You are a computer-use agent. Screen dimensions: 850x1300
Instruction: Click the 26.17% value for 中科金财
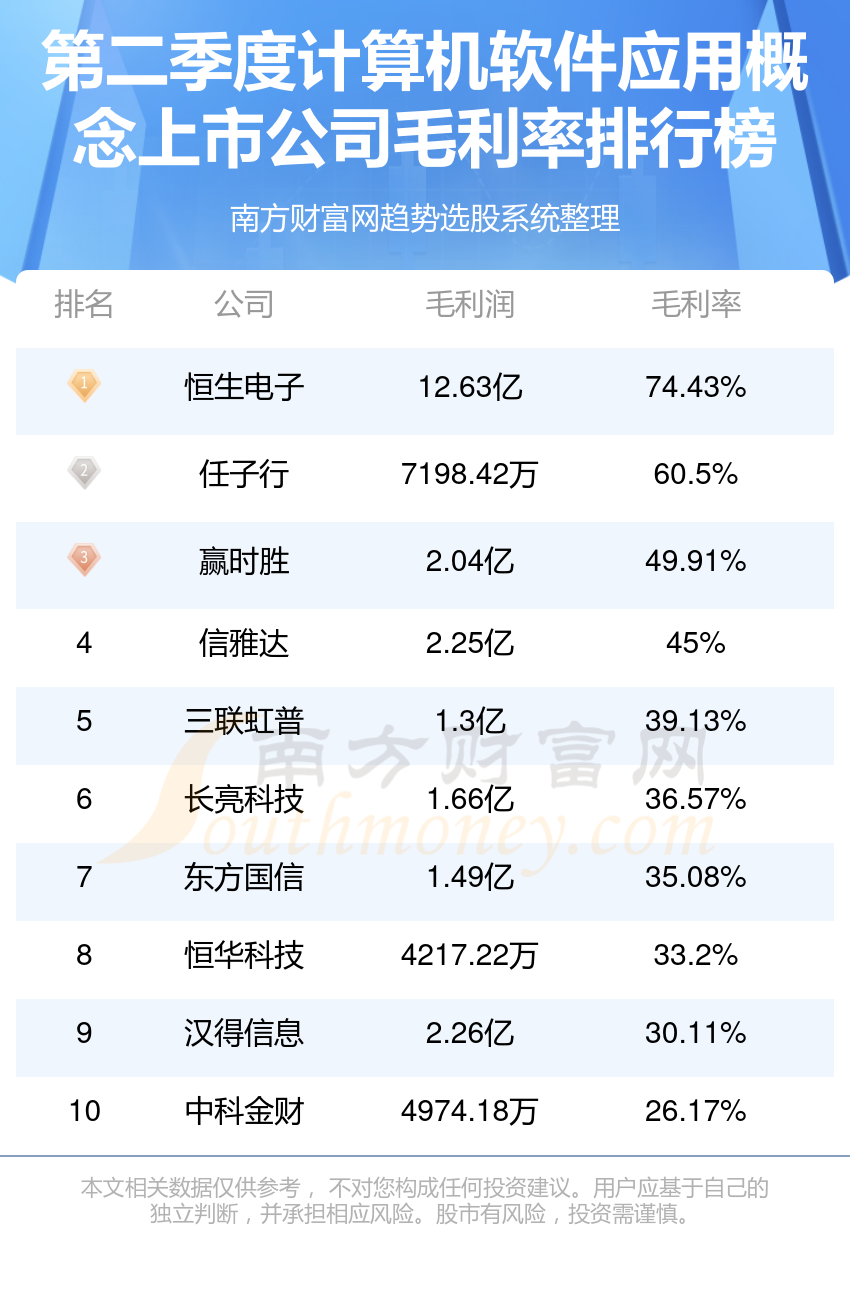point(696,1111)
